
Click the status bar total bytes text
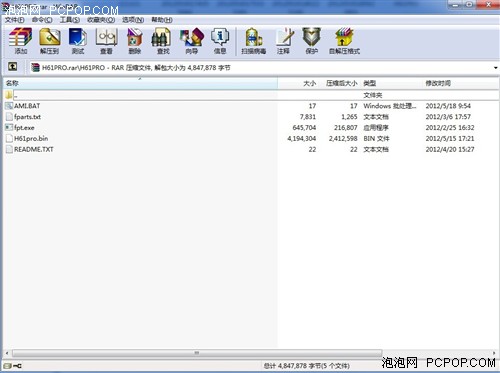(x=307, y=366)
